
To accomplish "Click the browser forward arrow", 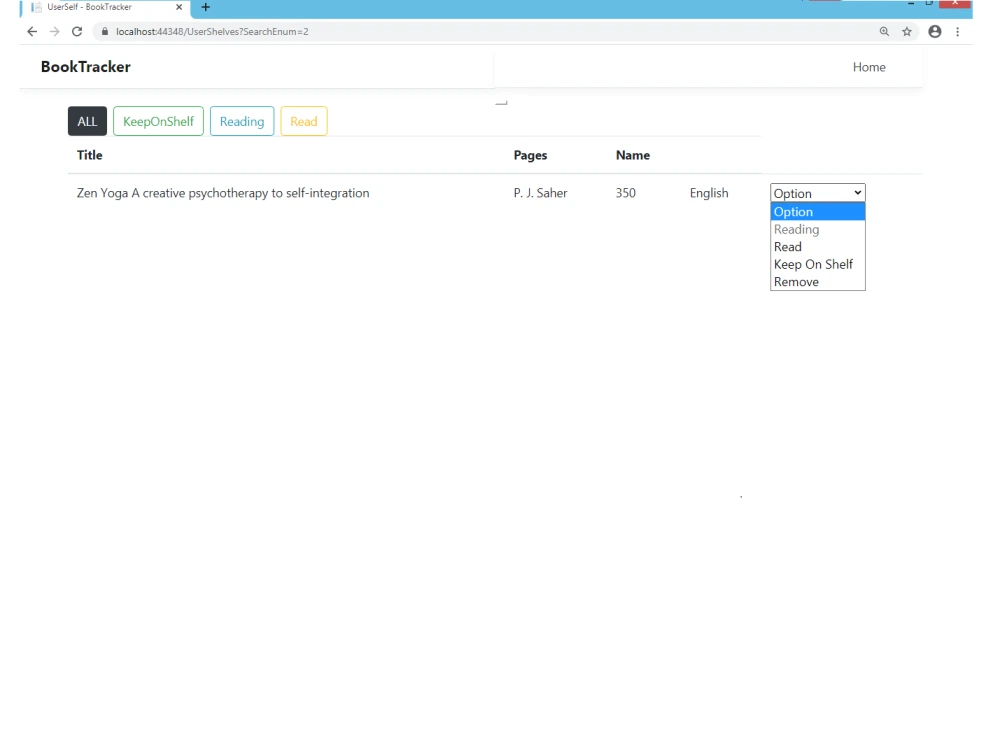I will click(54, 31).
